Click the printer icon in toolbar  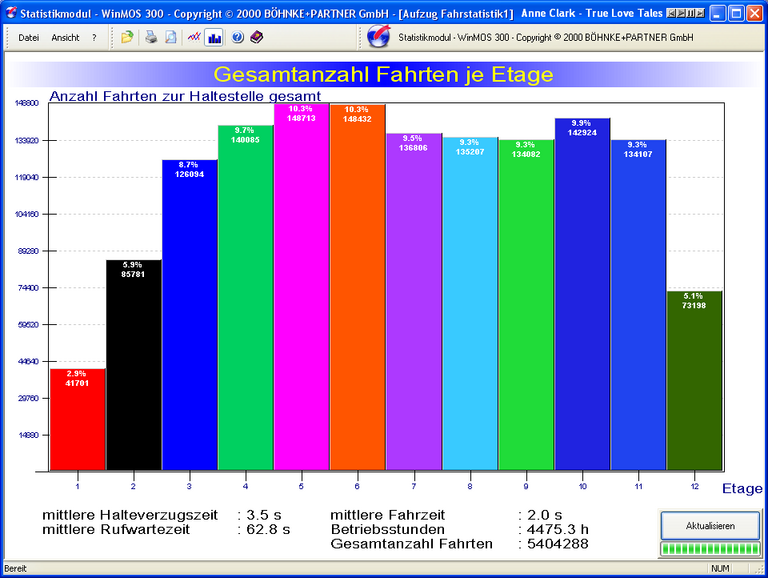pyautogui.click(x=150, y=37)
